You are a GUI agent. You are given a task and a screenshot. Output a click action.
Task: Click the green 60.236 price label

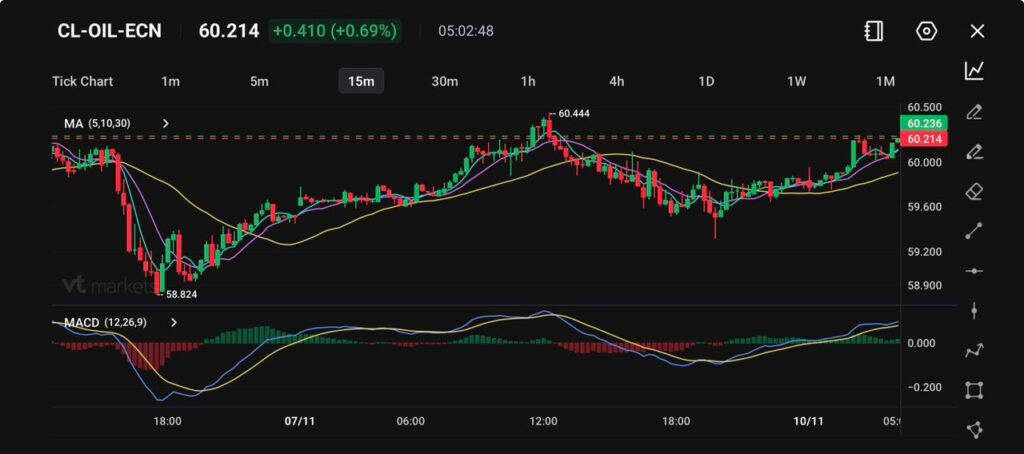tap(921, 123)
